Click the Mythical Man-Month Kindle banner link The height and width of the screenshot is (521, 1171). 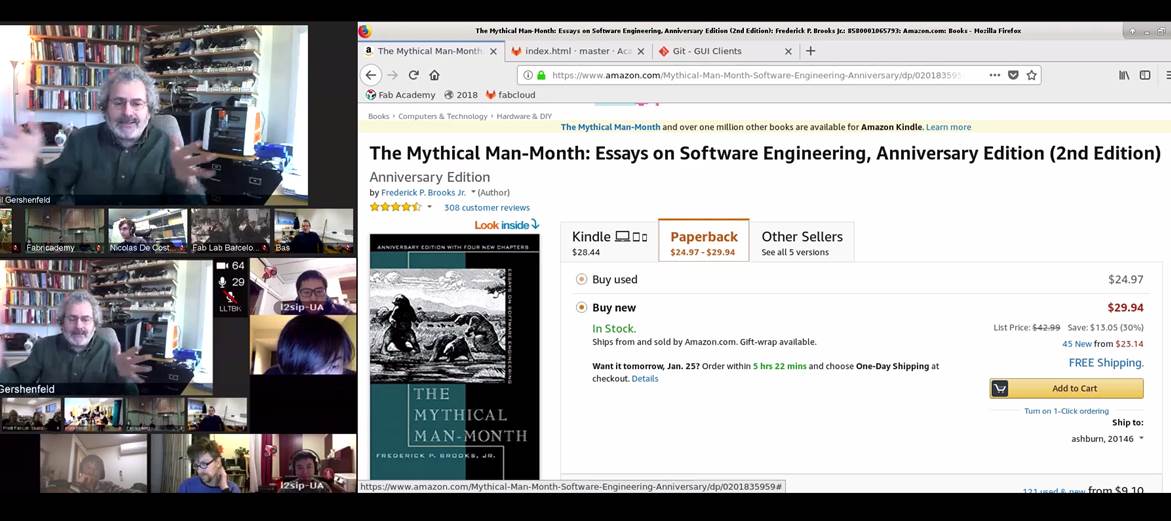(x=610, y=128)
